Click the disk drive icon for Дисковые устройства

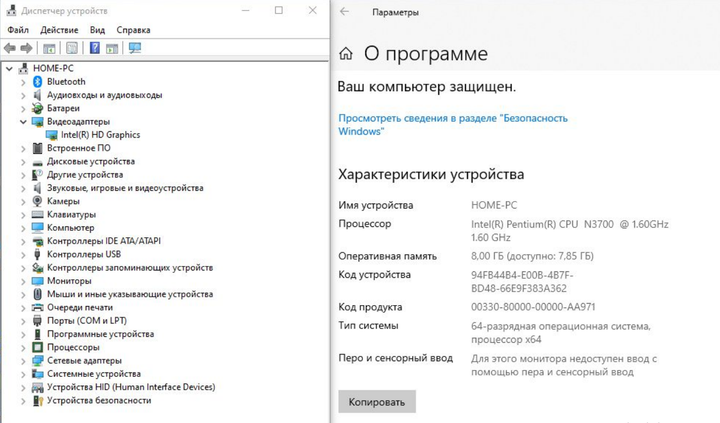click(38, 163)
